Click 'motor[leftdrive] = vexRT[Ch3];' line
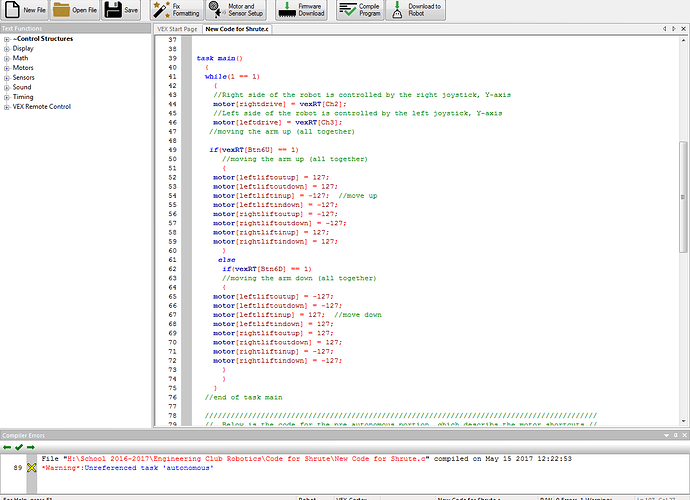The image size is (690, 500). coord(277,122)
